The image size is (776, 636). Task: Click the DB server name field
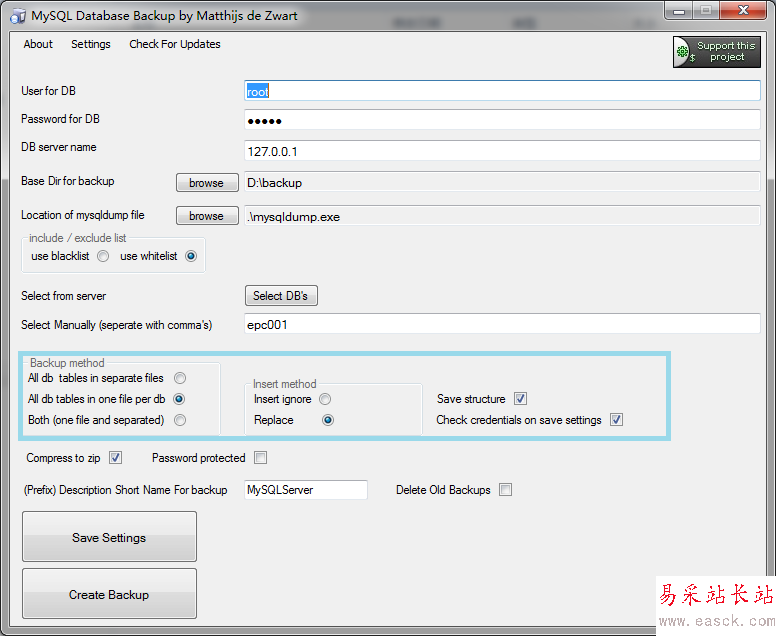coord(502,150)
